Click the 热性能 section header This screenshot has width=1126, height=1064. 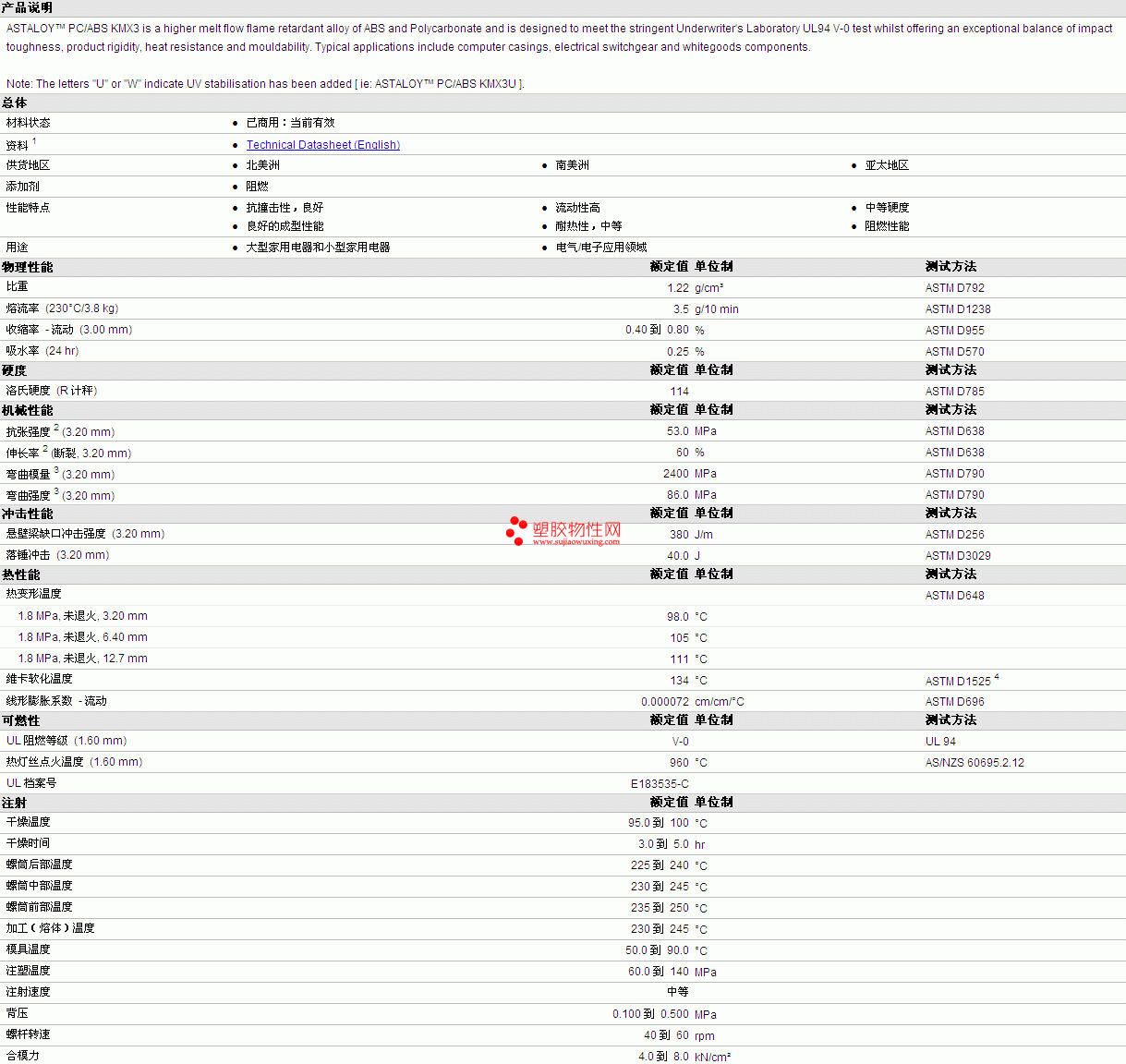click(21, 574)
